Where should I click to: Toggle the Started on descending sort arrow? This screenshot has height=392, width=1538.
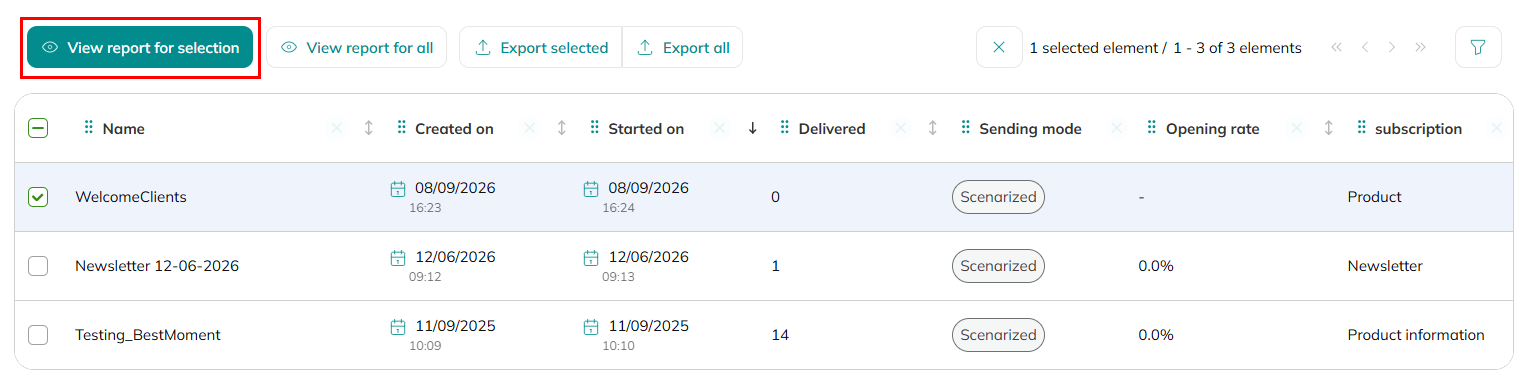[752, 128]
